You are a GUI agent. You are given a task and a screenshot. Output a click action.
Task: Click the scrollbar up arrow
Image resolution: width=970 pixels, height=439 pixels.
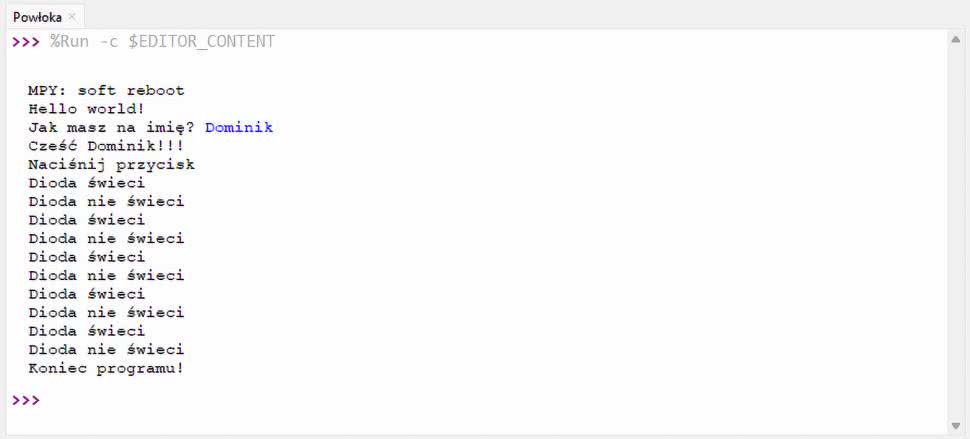pos(955,40)
